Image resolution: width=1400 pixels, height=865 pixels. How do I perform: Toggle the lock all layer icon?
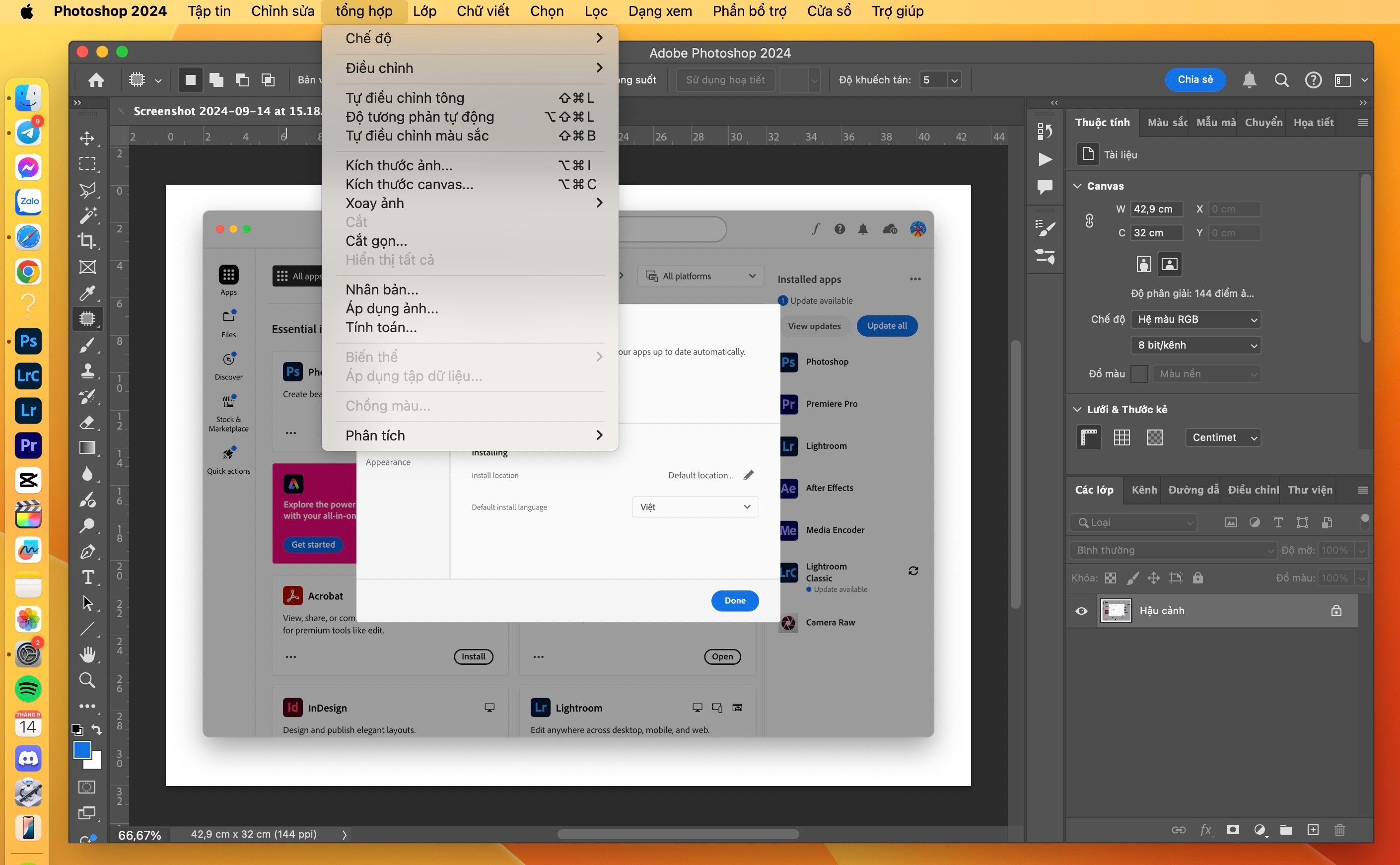coord(1197,578)
